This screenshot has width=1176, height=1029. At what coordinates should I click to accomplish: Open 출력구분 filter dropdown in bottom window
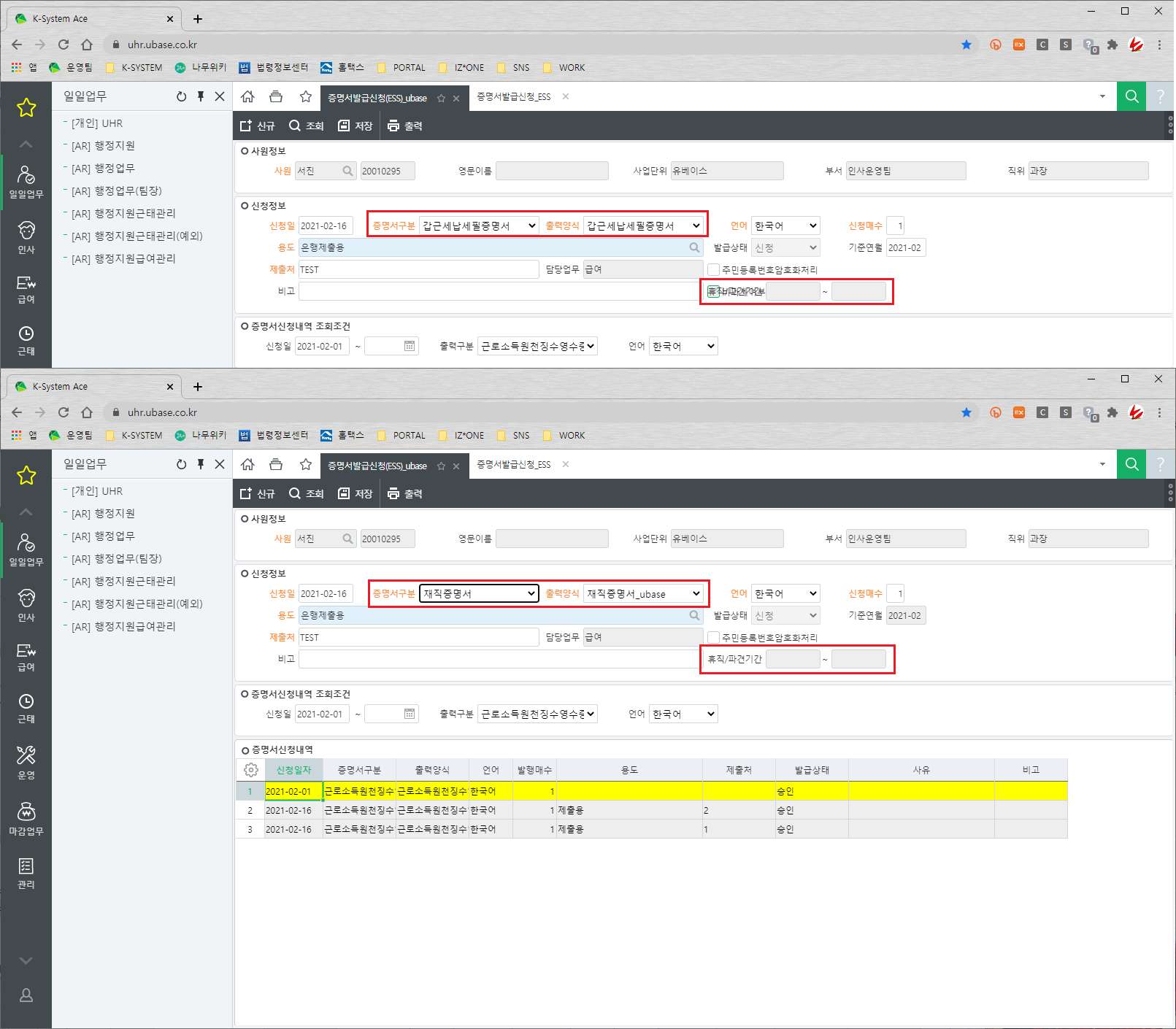point(537,714)
